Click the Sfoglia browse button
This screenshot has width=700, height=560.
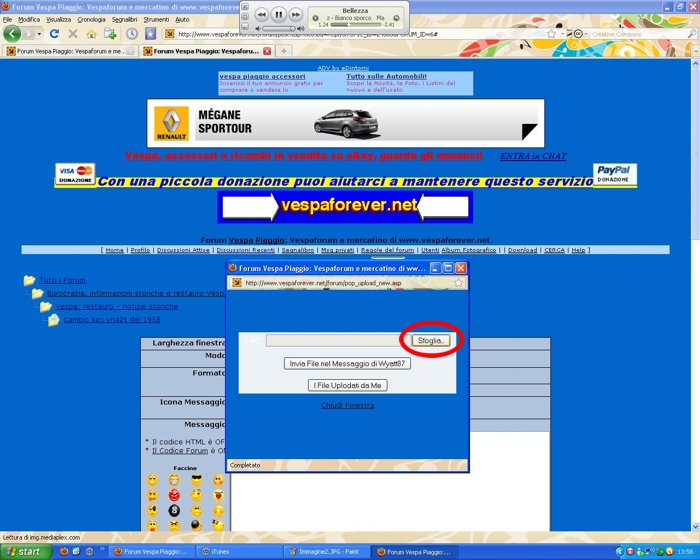point(430,340)
